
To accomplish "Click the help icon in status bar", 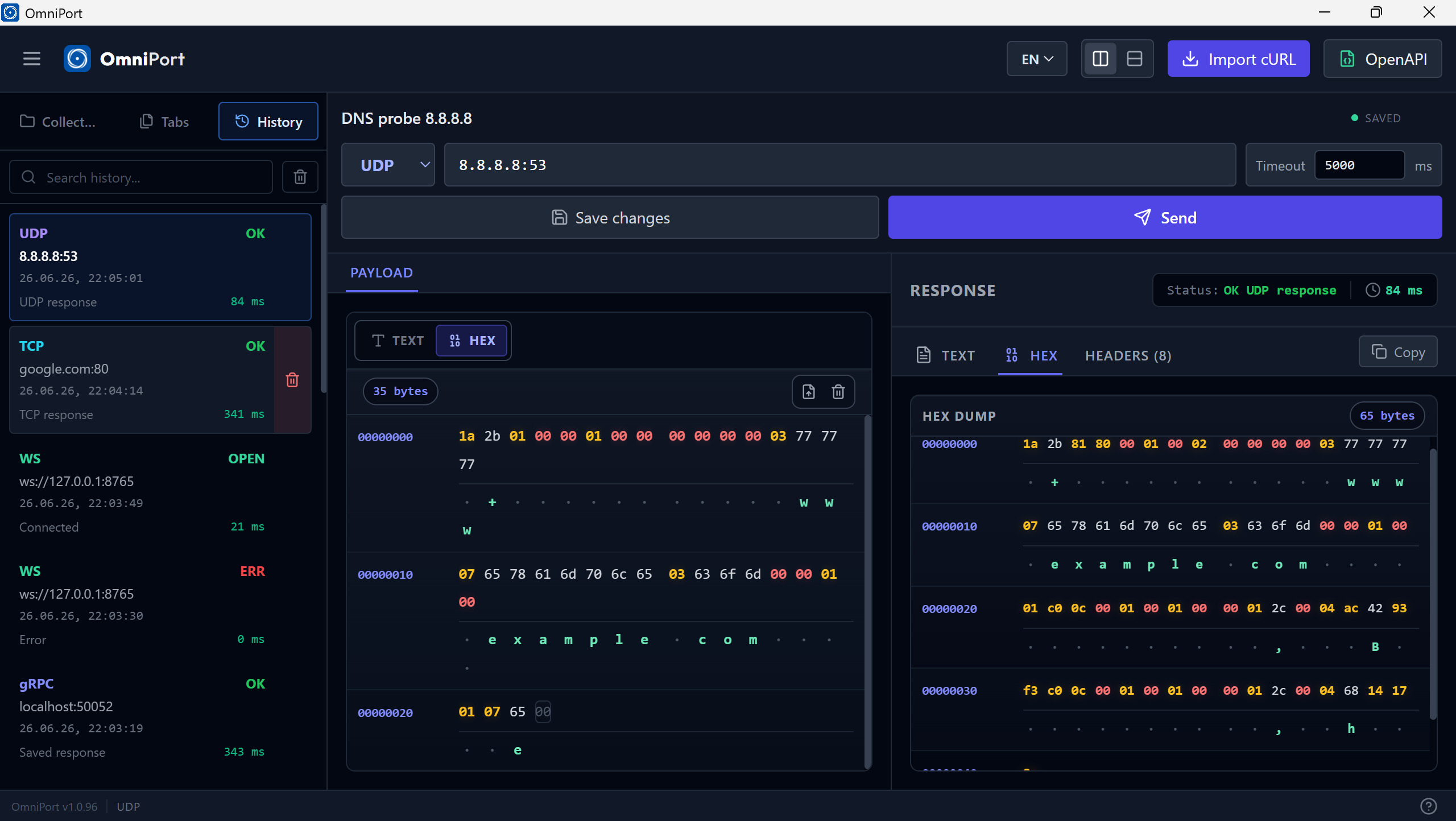I will 1428,806.
